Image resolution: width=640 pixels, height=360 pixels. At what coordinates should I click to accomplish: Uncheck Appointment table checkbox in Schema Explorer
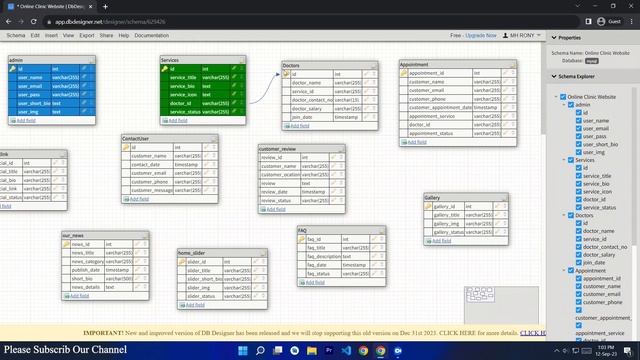pos(571,271)
